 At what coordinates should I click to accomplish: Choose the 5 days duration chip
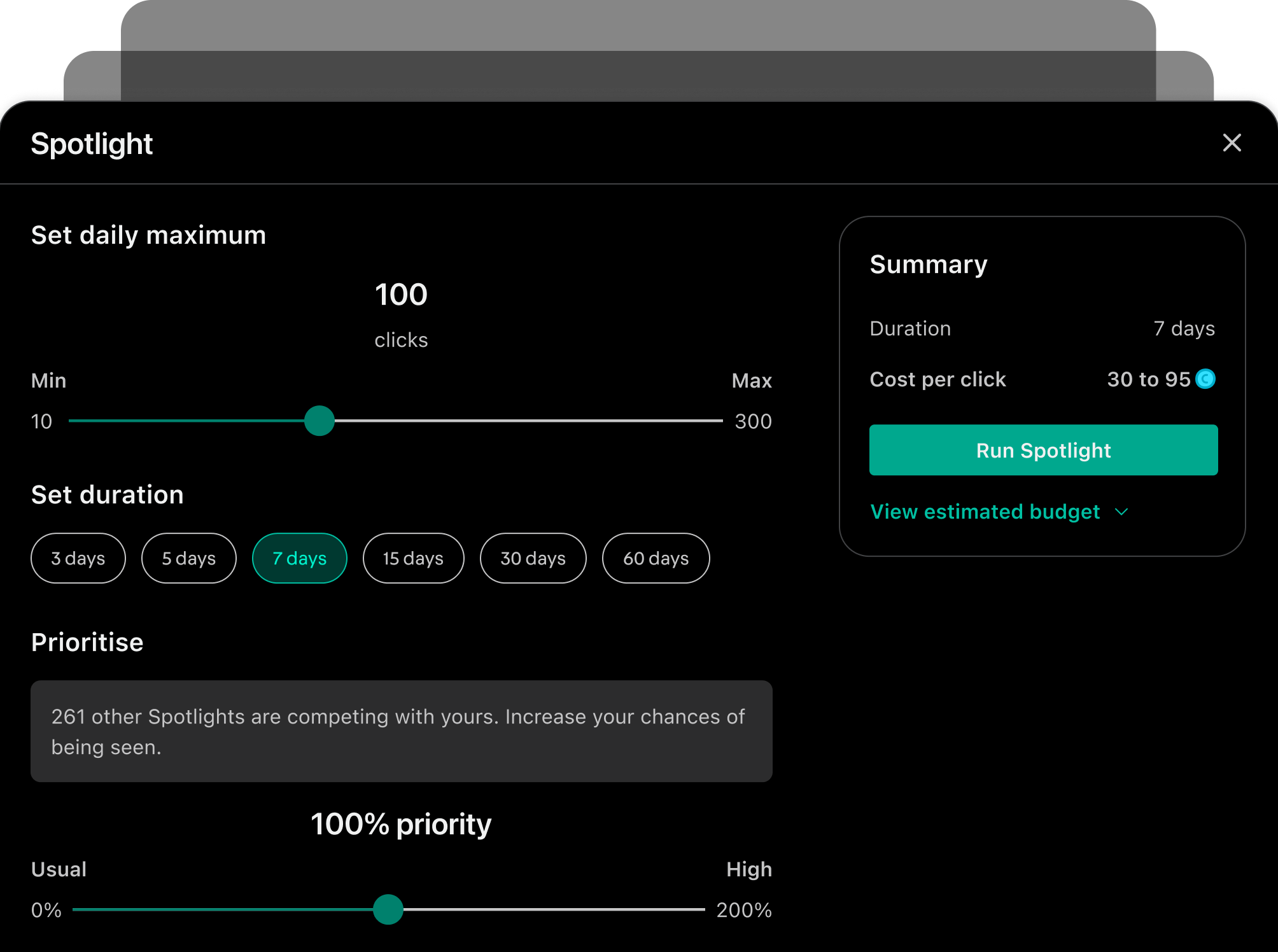tap(188, 558)
